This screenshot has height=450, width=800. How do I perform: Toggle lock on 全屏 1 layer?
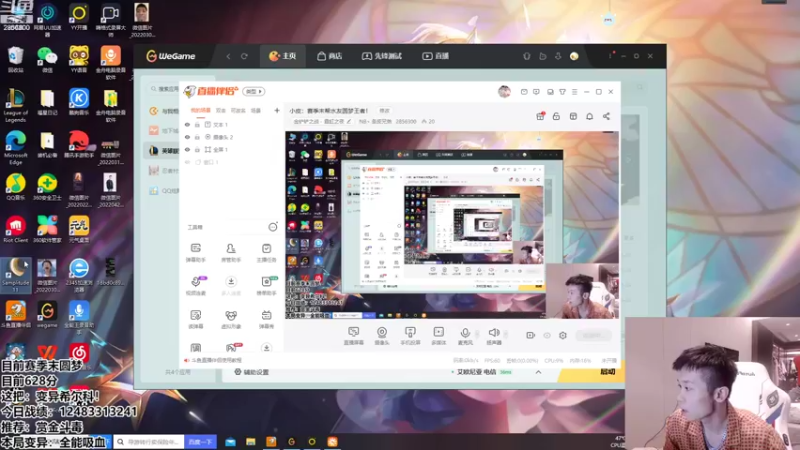coord(197,149)
